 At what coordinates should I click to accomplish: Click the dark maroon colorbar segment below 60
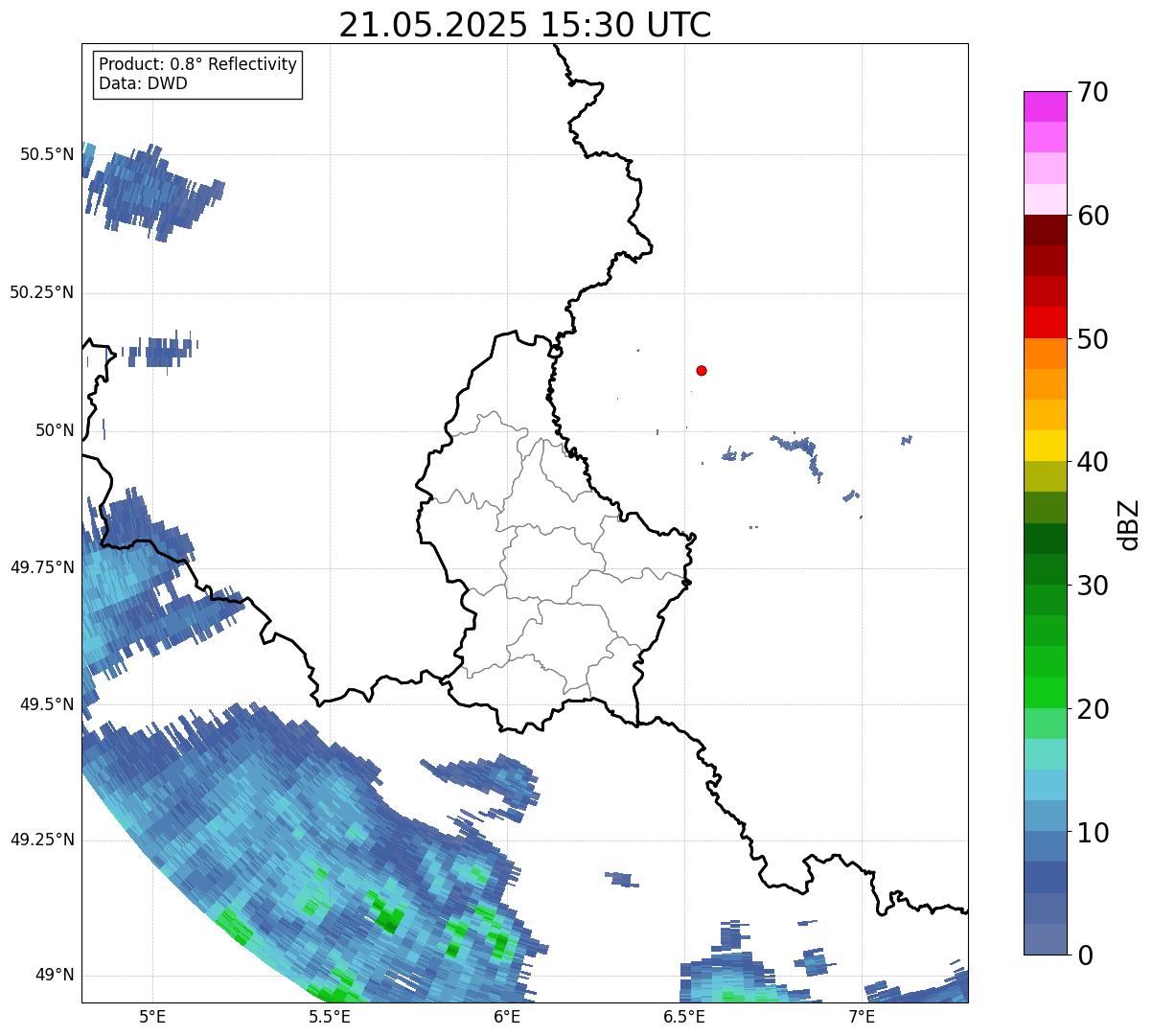[1045, 230]
